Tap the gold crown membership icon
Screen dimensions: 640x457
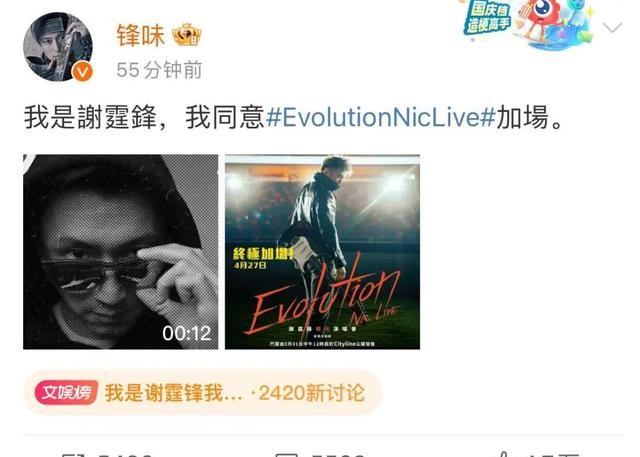click(187, 35)
